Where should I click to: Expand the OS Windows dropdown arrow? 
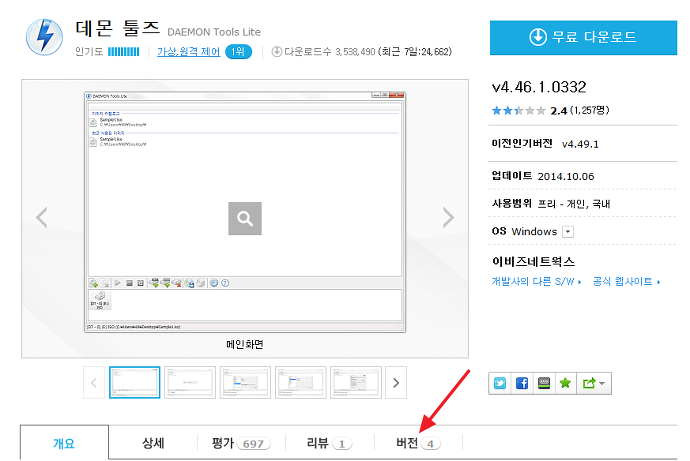click(x=568, y=231)
